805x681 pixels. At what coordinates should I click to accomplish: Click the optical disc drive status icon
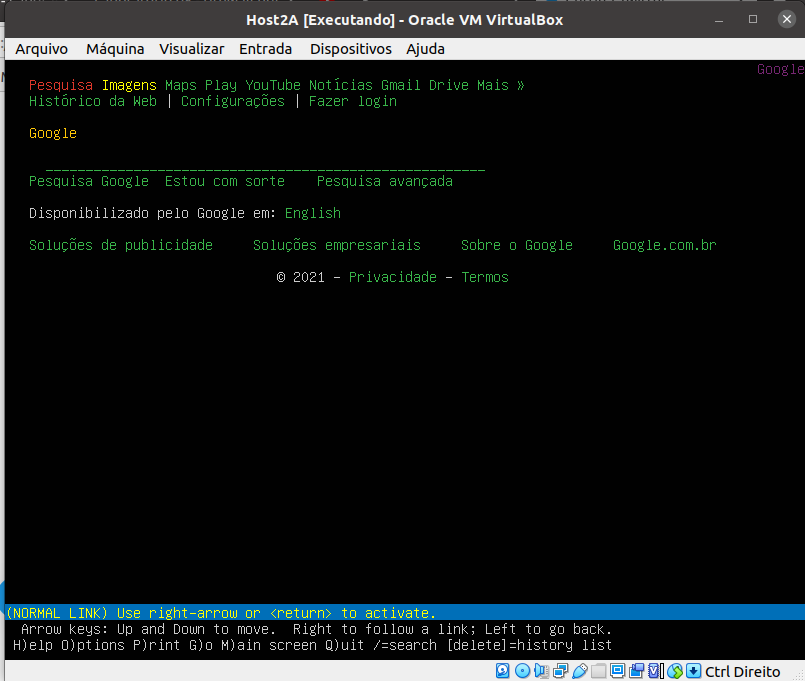[522, 671]
